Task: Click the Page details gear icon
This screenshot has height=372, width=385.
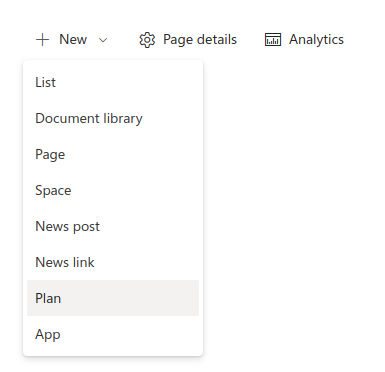Action: (x=147, y=40)
